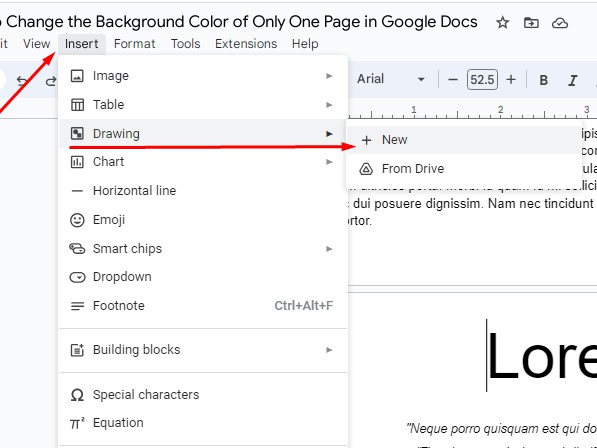This screenshot has width=597, height=448.
Task: Decrease font size with the minus button
Action: [x=453, y=80]
